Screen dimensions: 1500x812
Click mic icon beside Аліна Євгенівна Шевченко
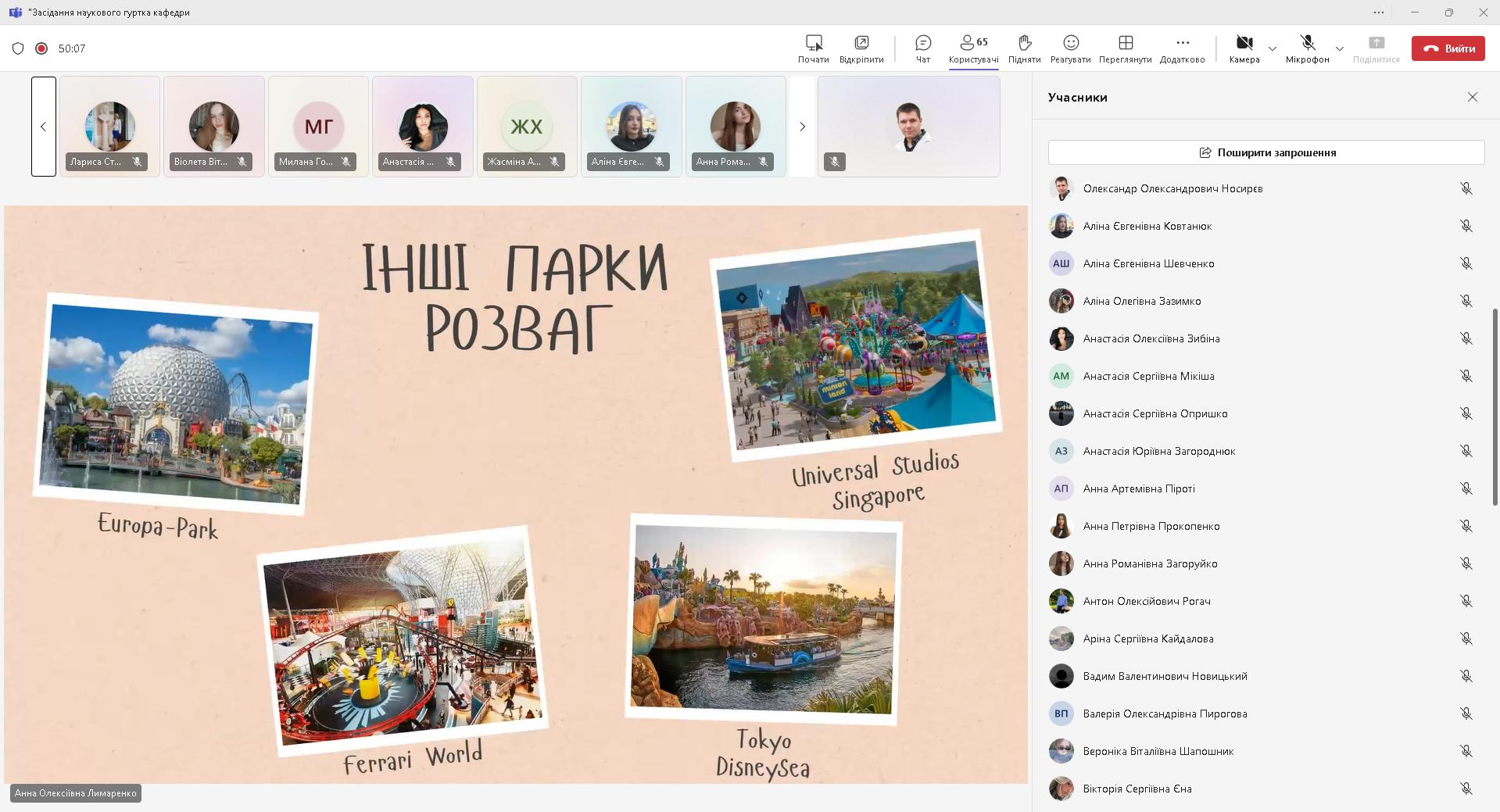[x=1466, y=263]
